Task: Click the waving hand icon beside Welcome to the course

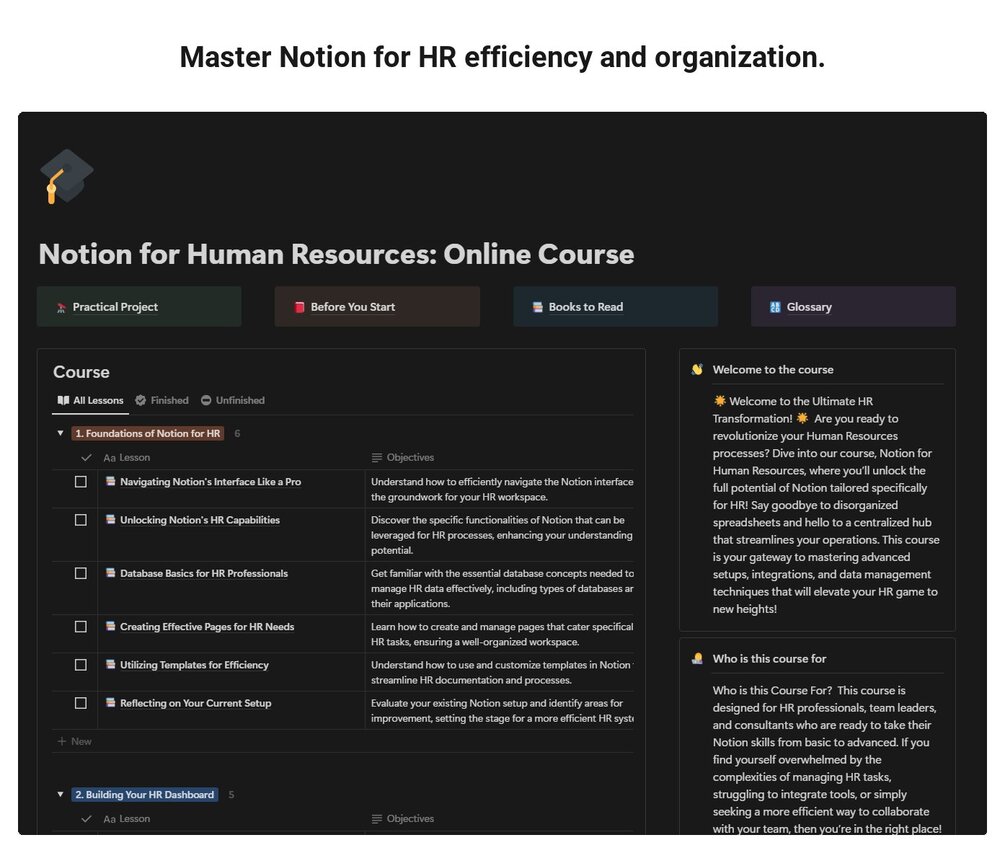Action: click(x=697, y=370)
